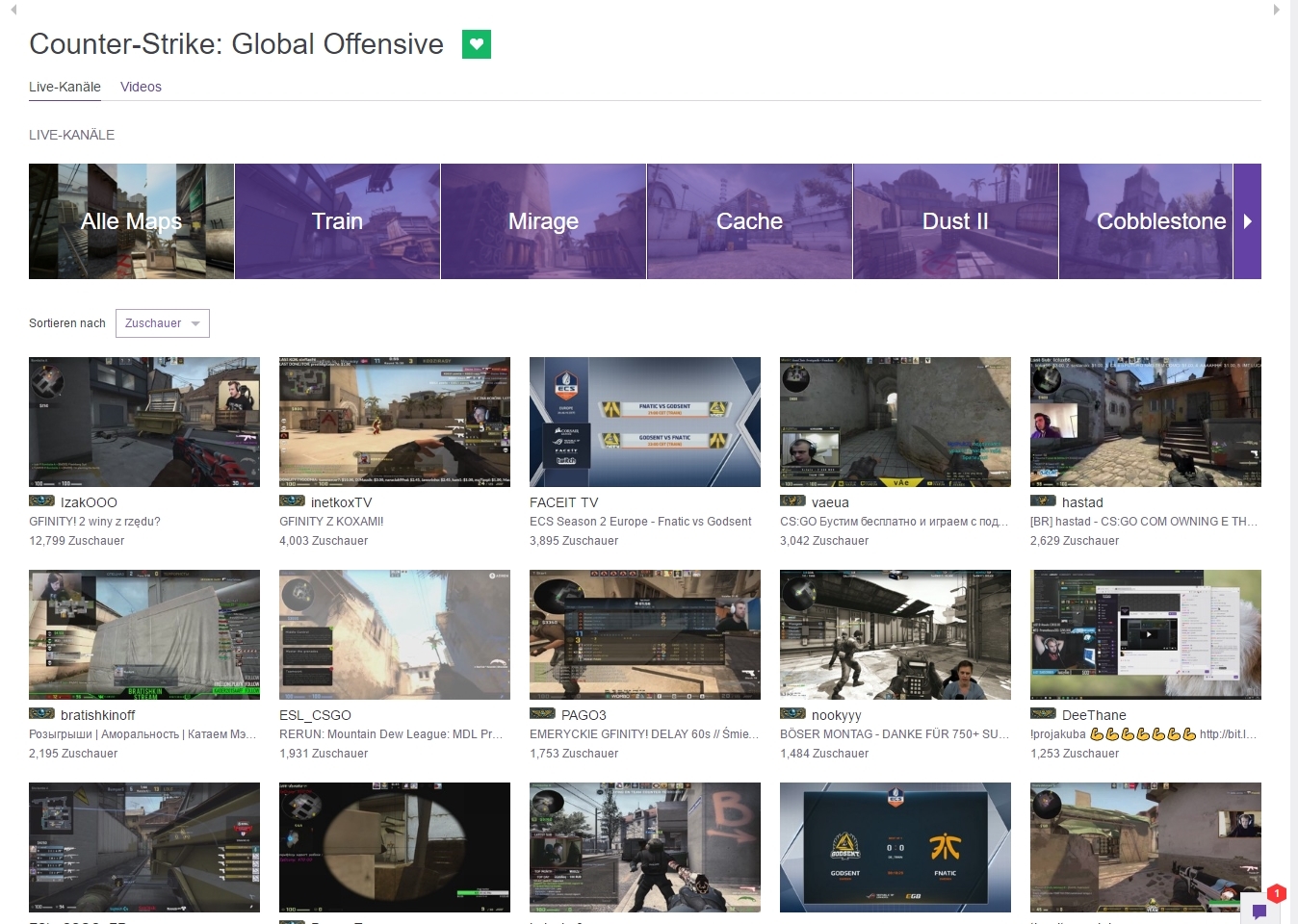Open inetkoxTV stream thumbnail

pyautogui.click(x=395, y=422)
